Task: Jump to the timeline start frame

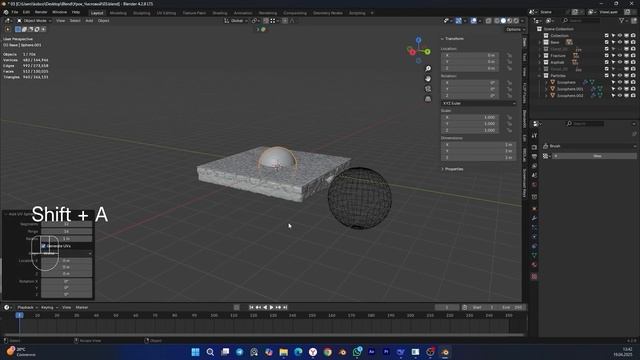Action: pyautogui.click(x=251, y=307)
